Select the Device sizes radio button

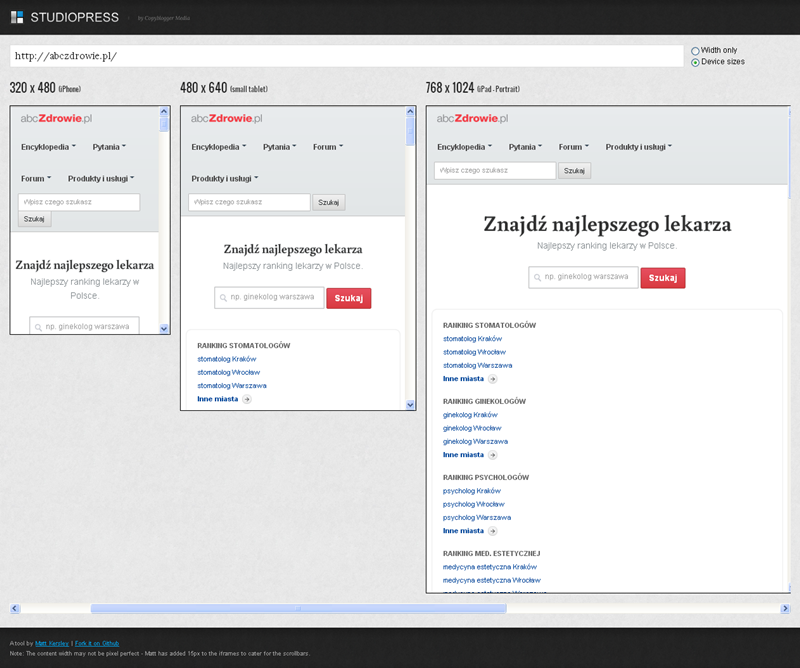pos(695,62)
